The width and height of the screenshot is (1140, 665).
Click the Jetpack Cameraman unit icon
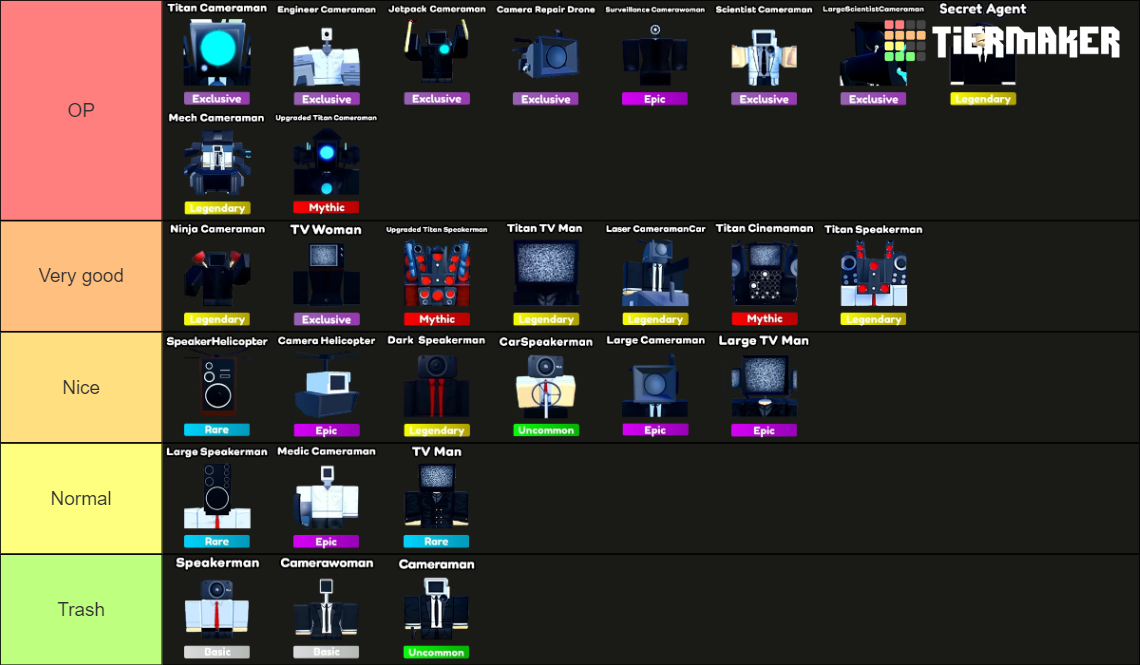pos(436,54)
